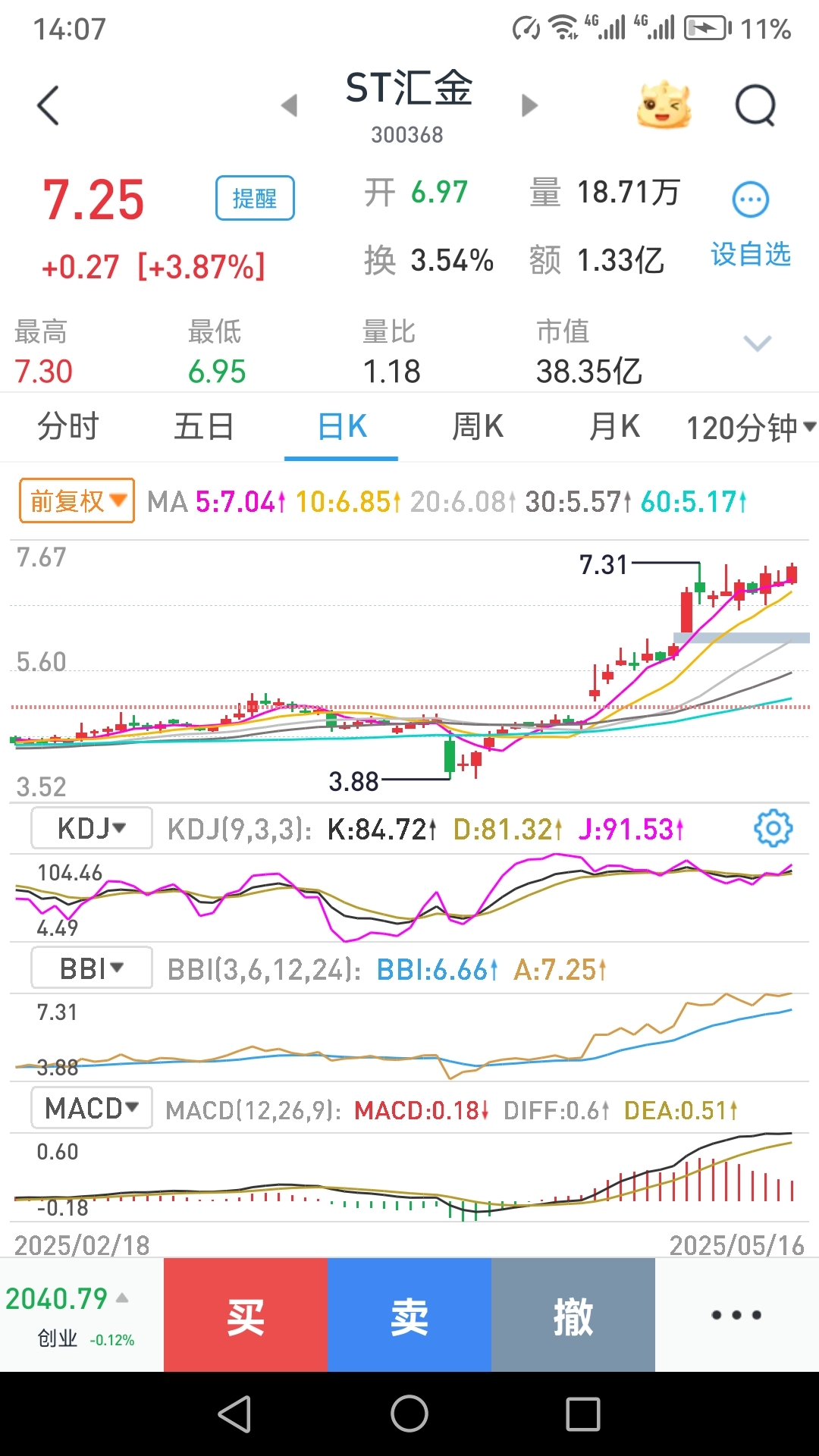Tap the J:91.53 KDJ value
819x1456 pixels.
631,830
